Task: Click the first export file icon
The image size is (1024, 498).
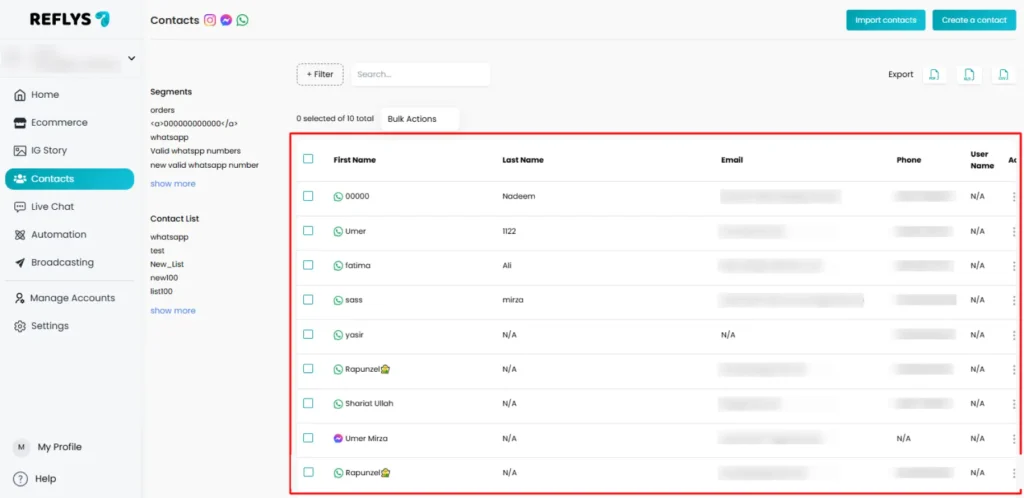Action: pyautogui.click(x=934, y=74)
